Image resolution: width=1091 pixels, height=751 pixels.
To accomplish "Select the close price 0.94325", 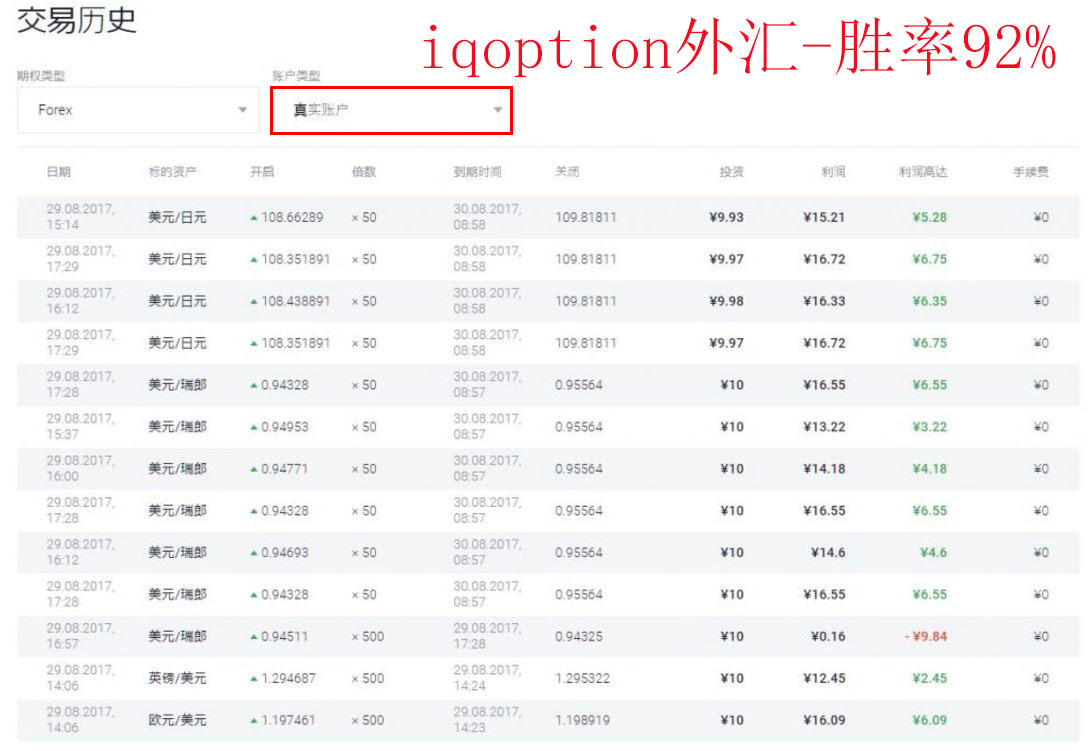I will [x=579, y=636].
